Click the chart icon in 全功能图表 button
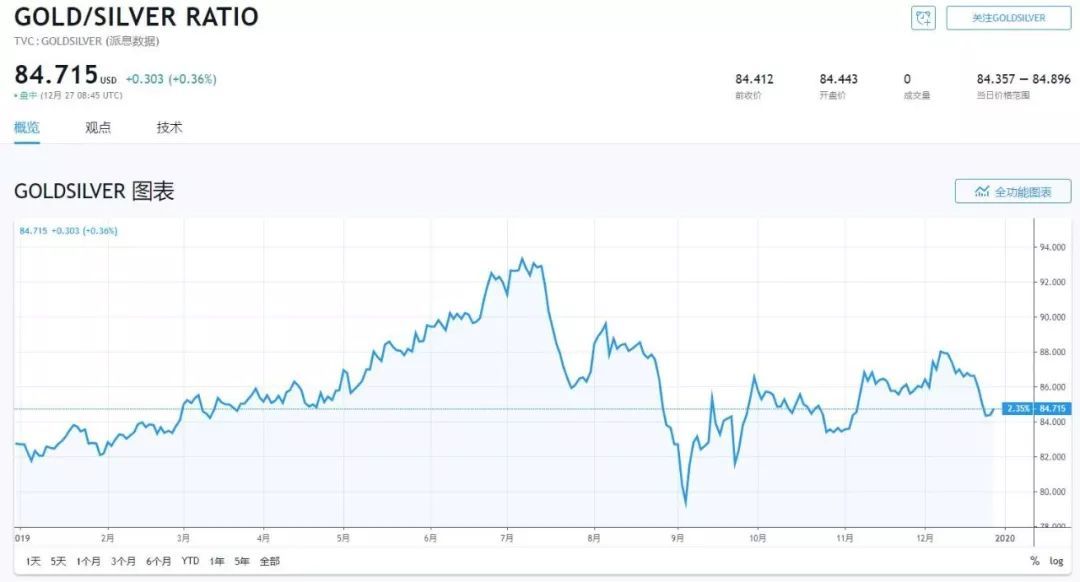Image resolution: width=1080 pixels, height=582 pixels. [x=981, y=191]
